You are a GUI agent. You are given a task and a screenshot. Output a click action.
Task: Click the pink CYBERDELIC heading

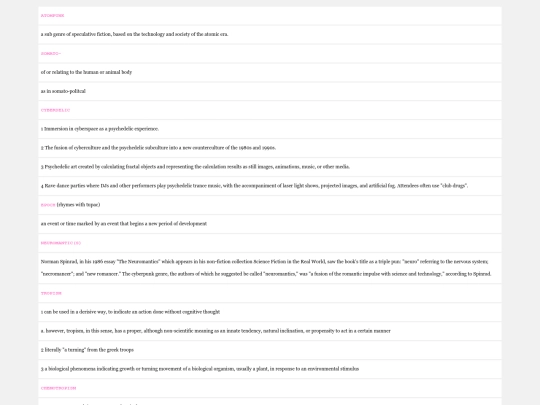pyautogui.click(x=55, y=110)
